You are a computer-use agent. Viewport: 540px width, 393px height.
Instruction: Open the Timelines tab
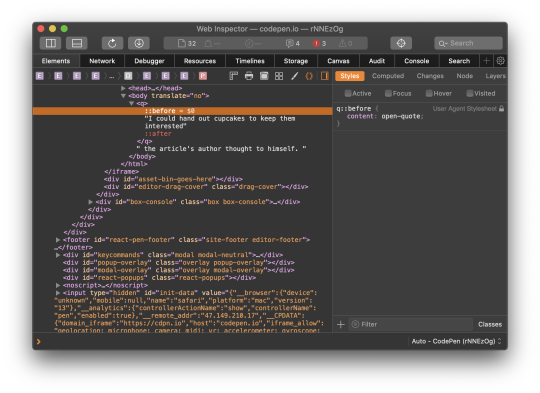[x=250, y=61]
